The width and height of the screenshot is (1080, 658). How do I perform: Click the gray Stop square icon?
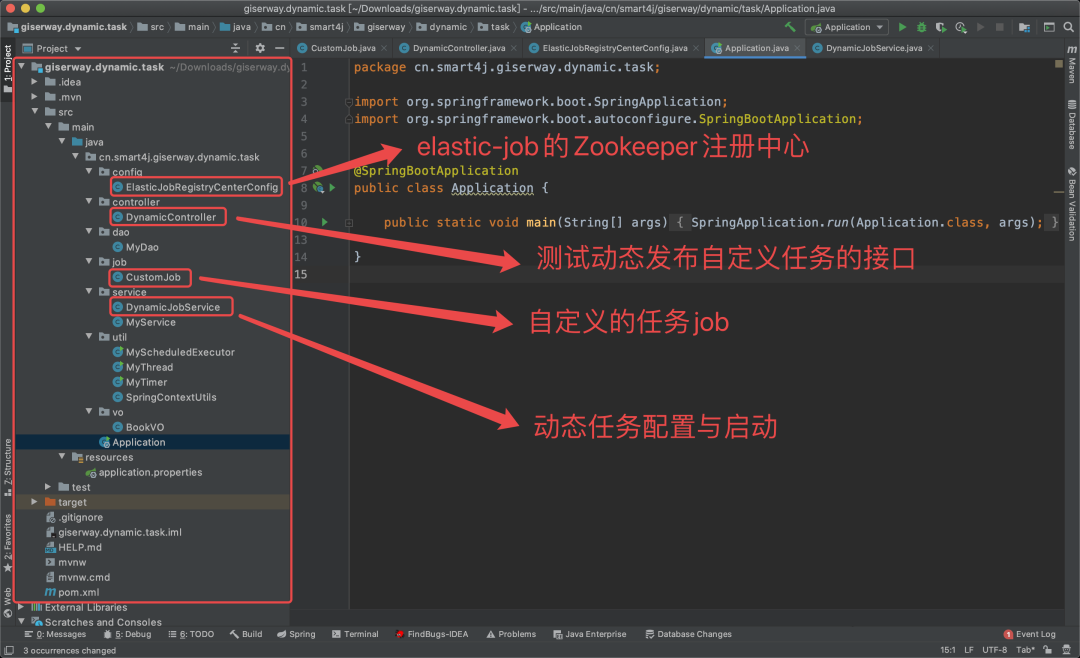pyautogui.click(x=999, y=27)
